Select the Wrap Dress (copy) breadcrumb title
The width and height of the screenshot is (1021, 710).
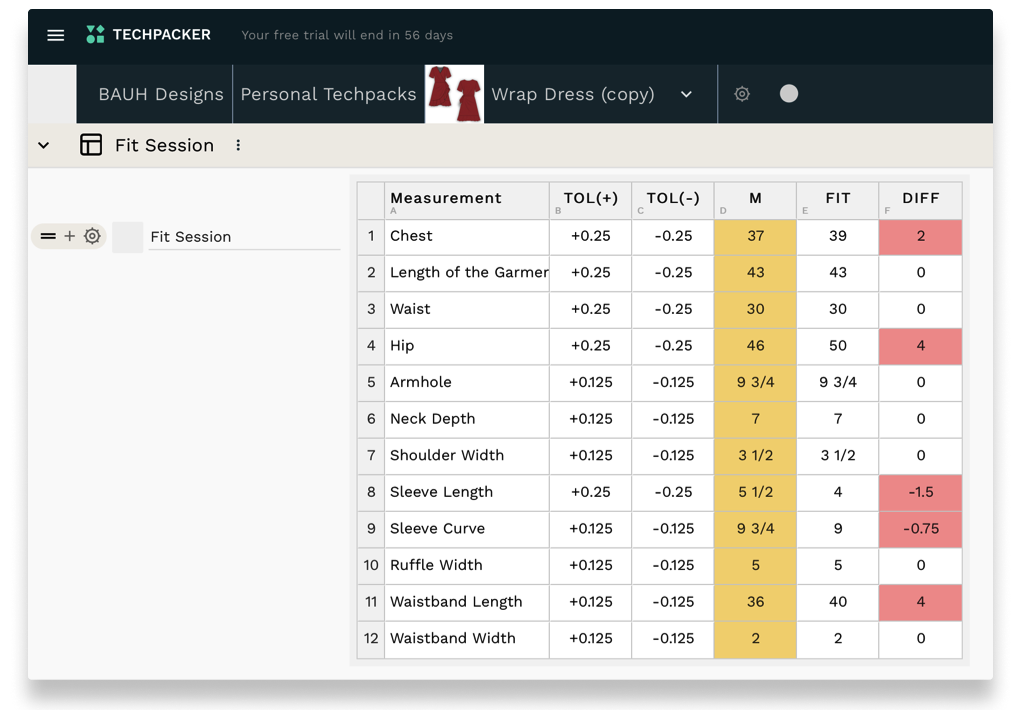(572, 94)
